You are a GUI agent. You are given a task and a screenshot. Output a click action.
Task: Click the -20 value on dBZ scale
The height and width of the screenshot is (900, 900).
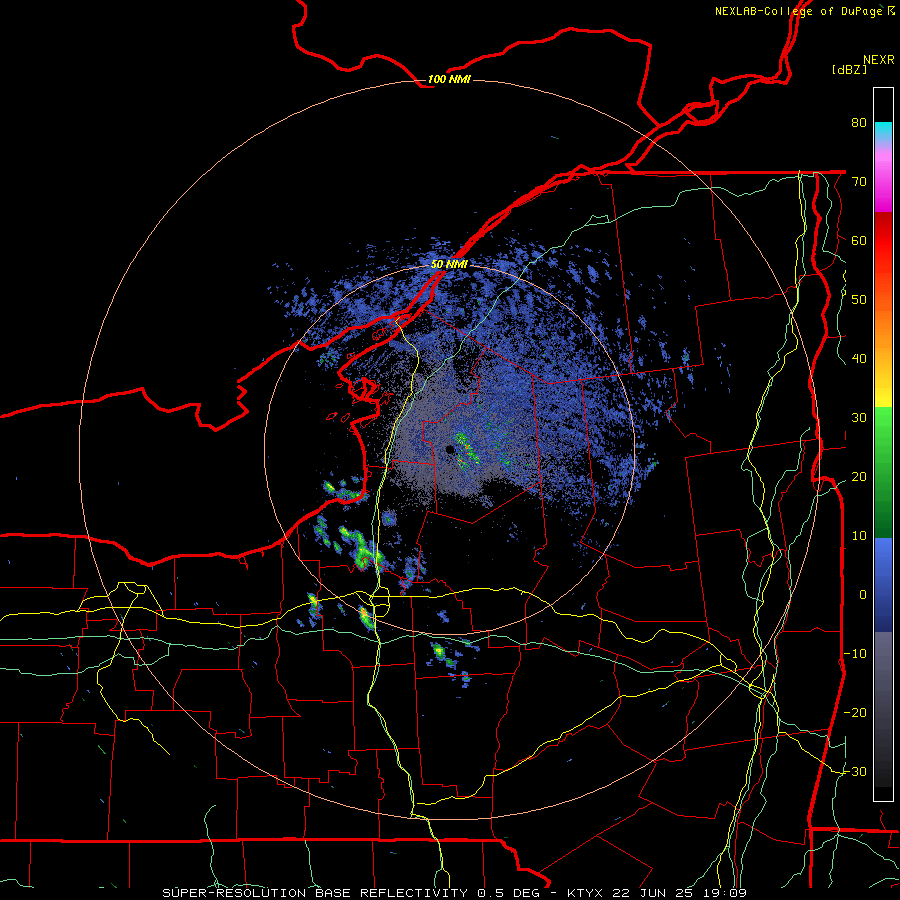(x=855, y=712)
